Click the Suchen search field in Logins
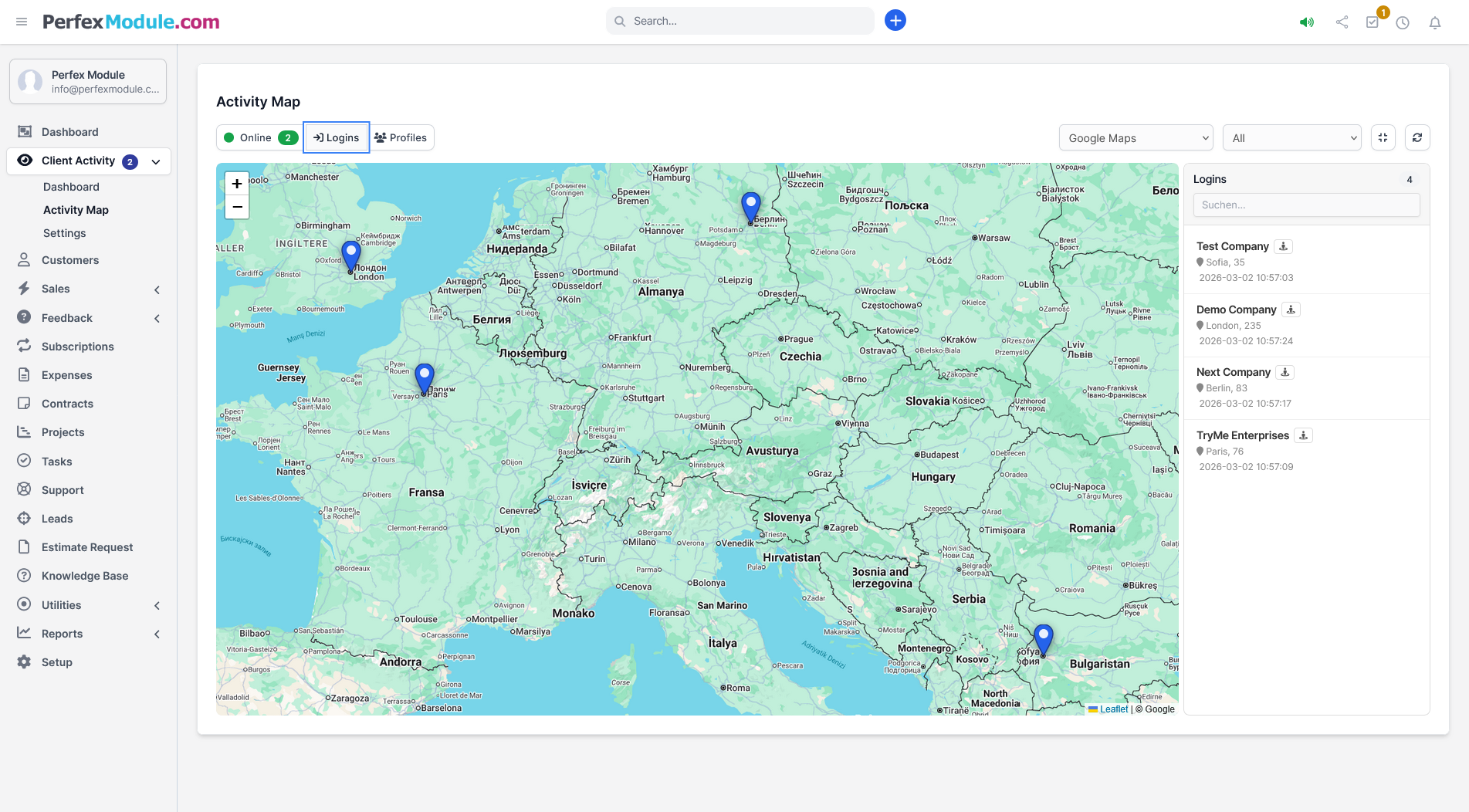This screenshot has width=1469, height=812. [x=1306, y=205]
